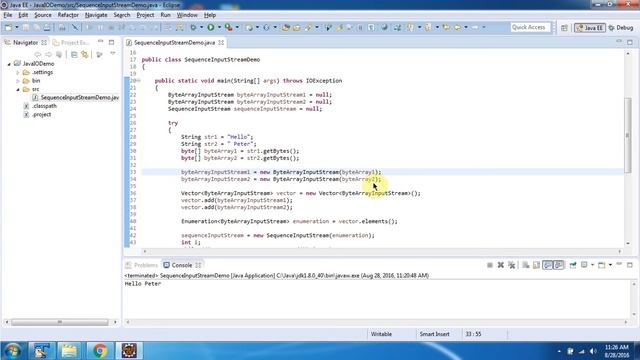Close the SequenceInputStreamDemo.java editor tab
The height and width of the screenshot is (360, 640).
pos(221,42)
